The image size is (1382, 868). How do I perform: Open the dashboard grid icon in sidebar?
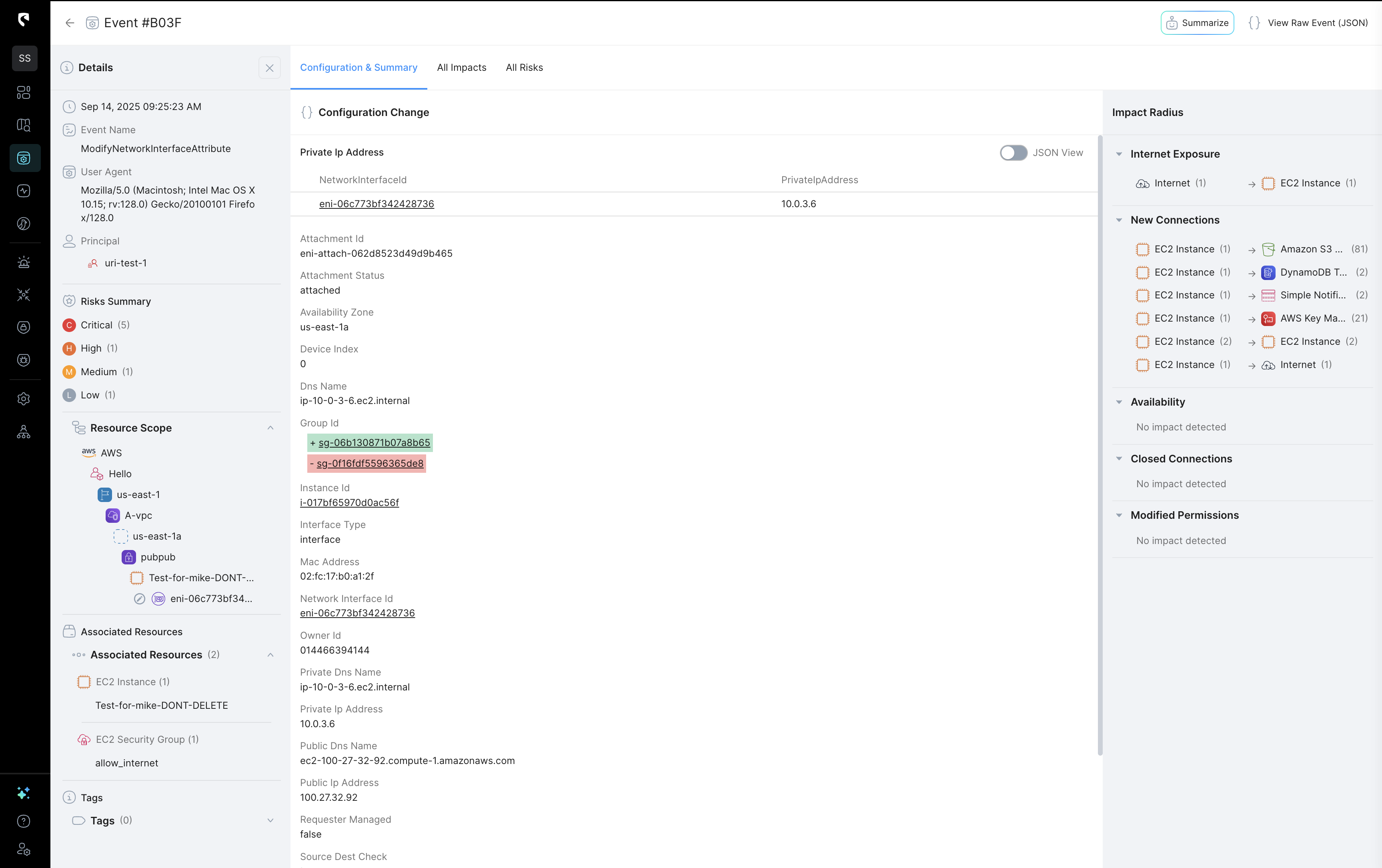pyautogui.click(x=24, y=92)
